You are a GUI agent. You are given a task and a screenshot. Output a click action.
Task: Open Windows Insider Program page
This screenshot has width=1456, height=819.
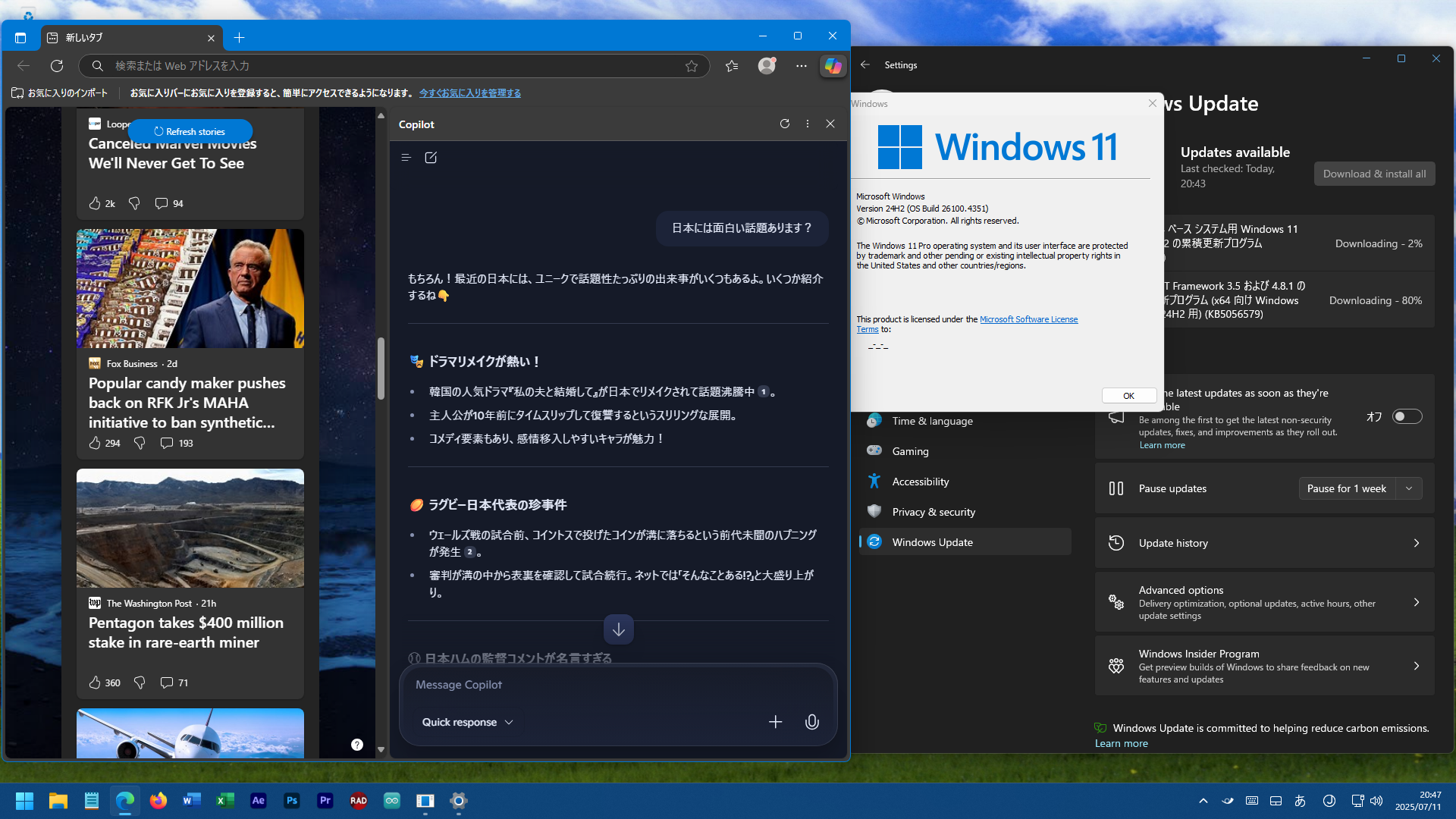[x=1264, y=666]
